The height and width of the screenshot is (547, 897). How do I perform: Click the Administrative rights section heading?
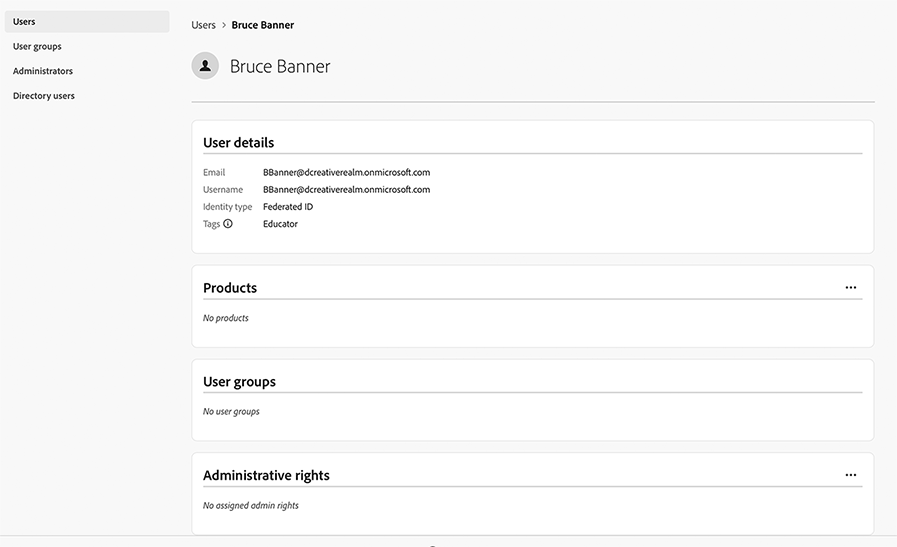pyautogui.click(x=266, y=475)
